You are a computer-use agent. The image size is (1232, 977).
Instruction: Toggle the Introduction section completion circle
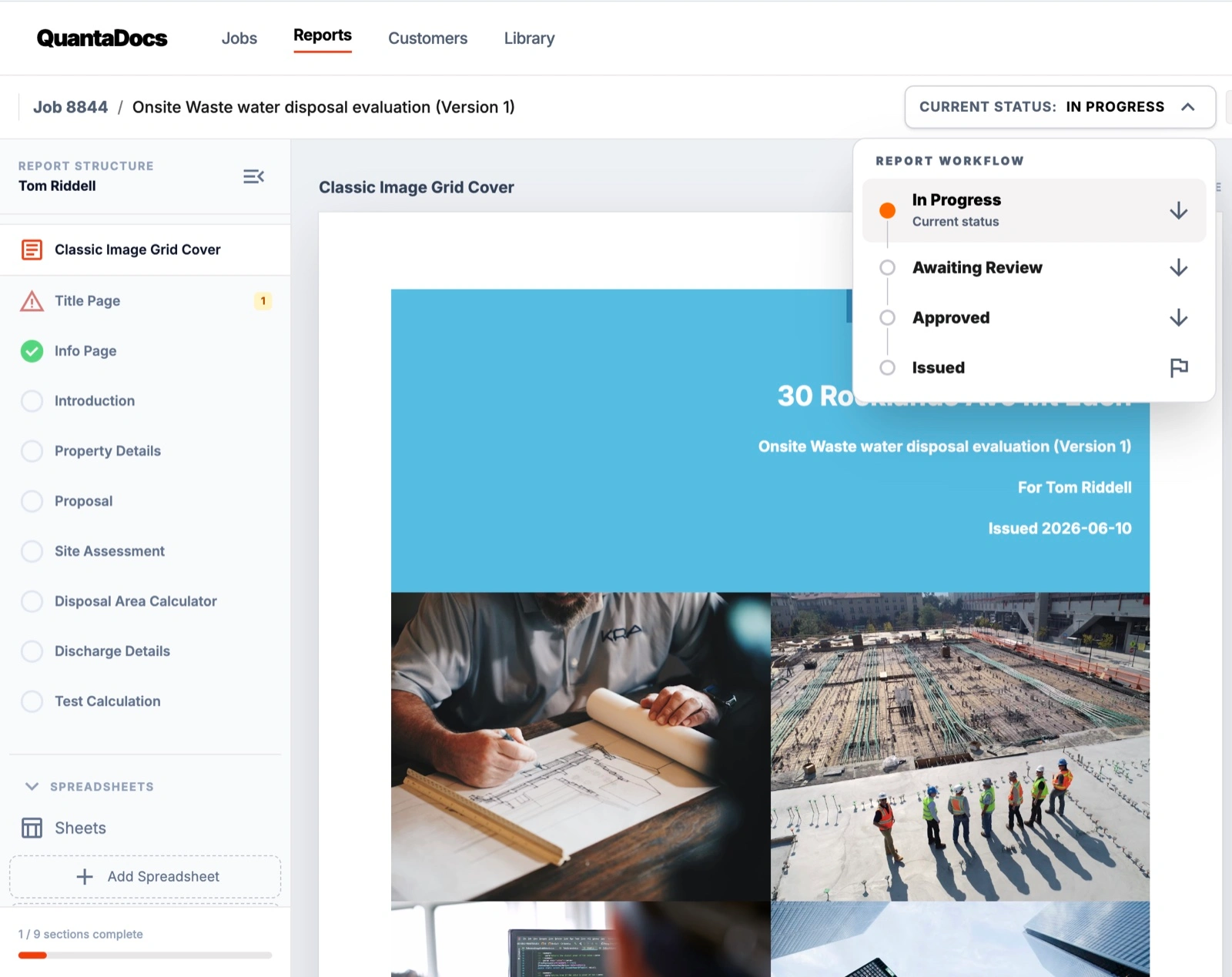coord(32,401)
